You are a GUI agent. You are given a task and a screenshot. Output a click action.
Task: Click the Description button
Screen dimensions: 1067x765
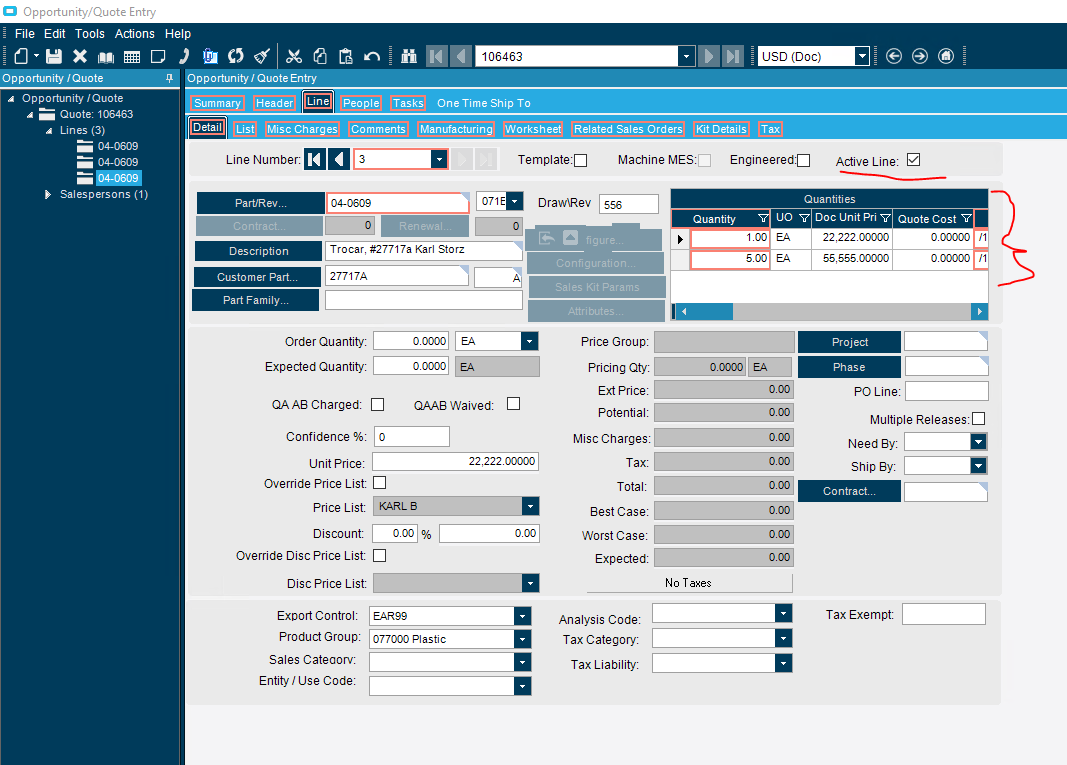259,251
